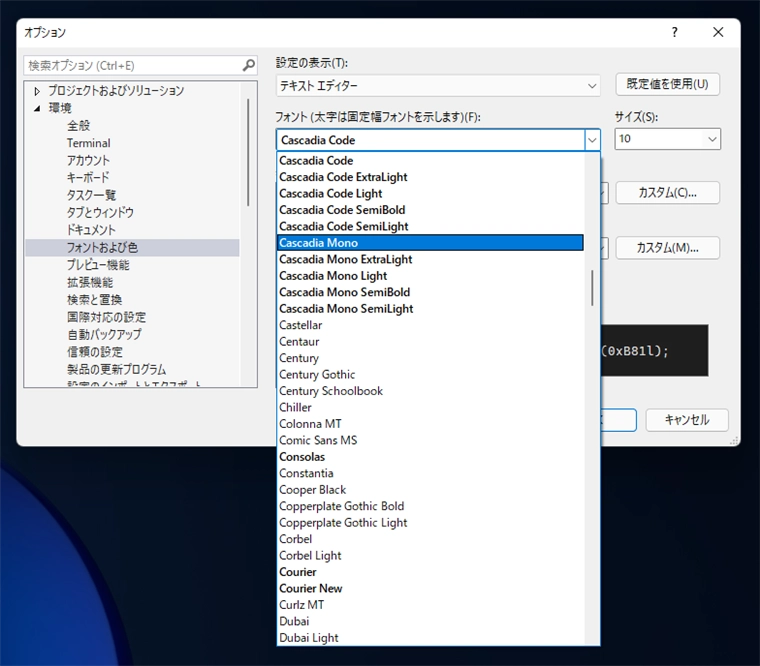Select 製品の更新プログラム in the tree
Image resolution: width=760 pixels, height=666 pixels.
pos(116,370)
